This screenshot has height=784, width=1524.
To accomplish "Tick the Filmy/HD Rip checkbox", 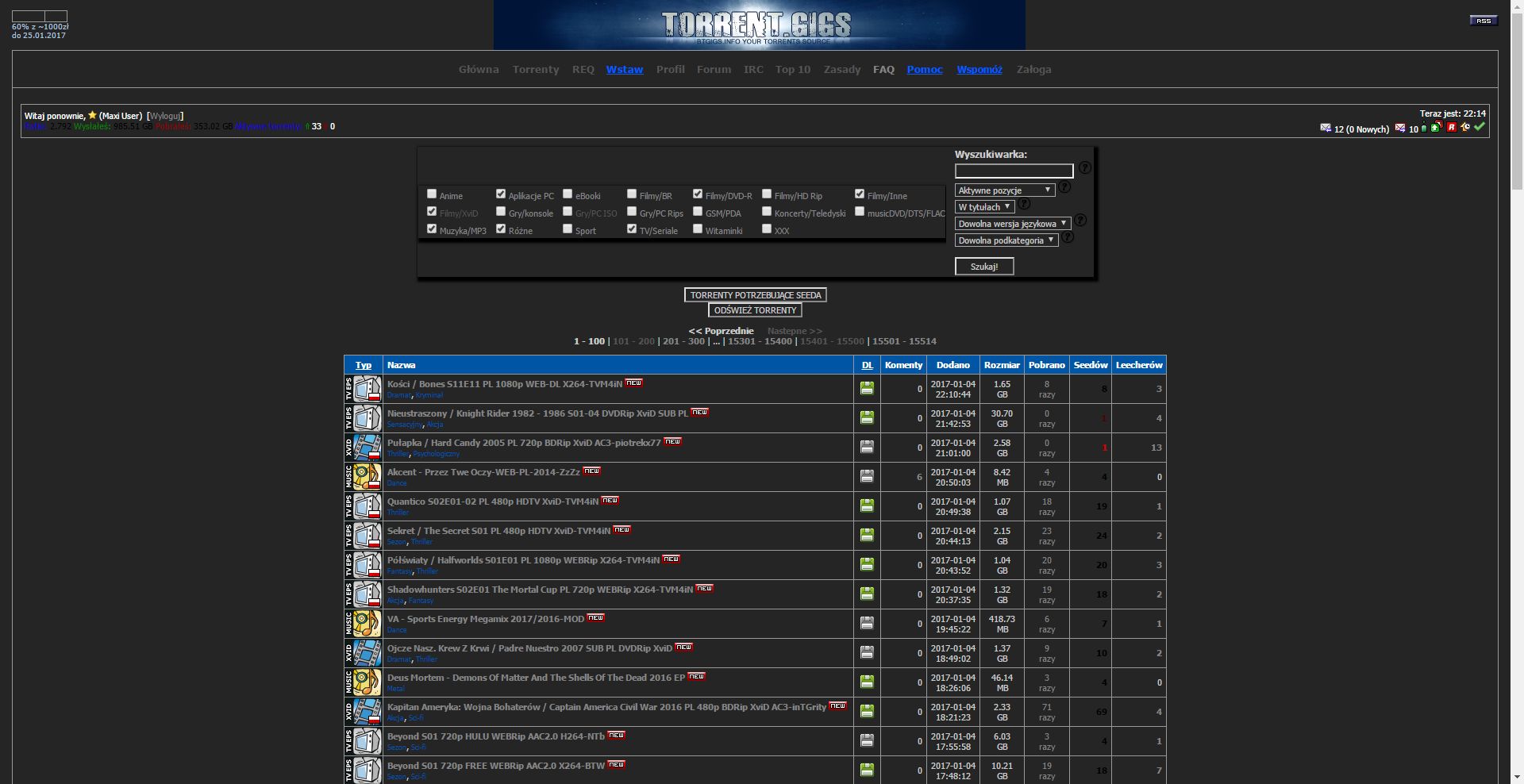I will click(x=767, y=194).
